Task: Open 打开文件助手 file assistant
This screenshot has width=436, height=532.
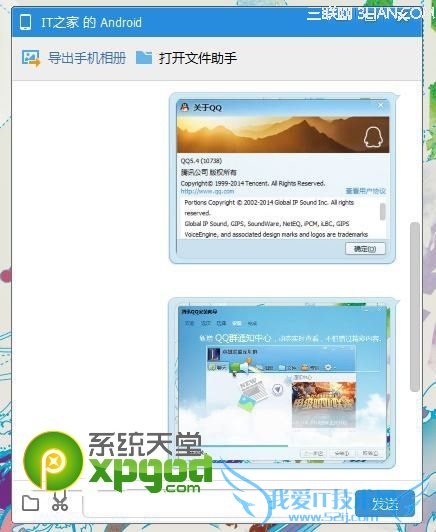Action: tap(198, 58)
